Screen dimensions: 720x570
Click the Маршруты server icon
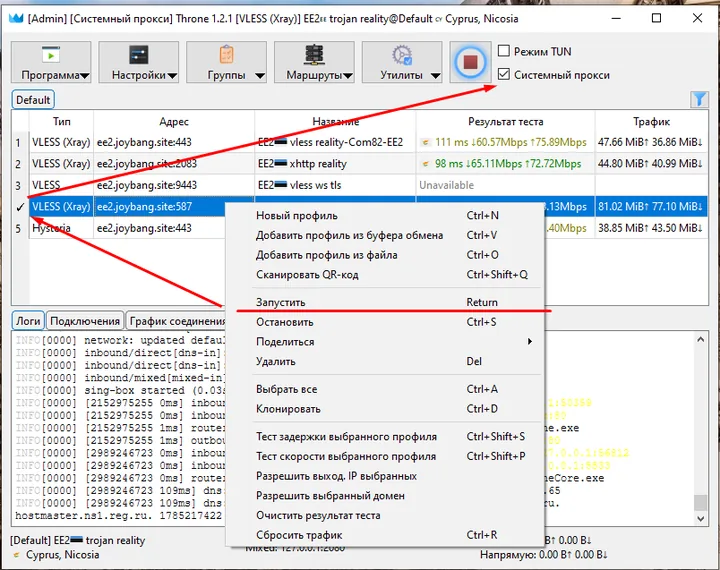315,55
